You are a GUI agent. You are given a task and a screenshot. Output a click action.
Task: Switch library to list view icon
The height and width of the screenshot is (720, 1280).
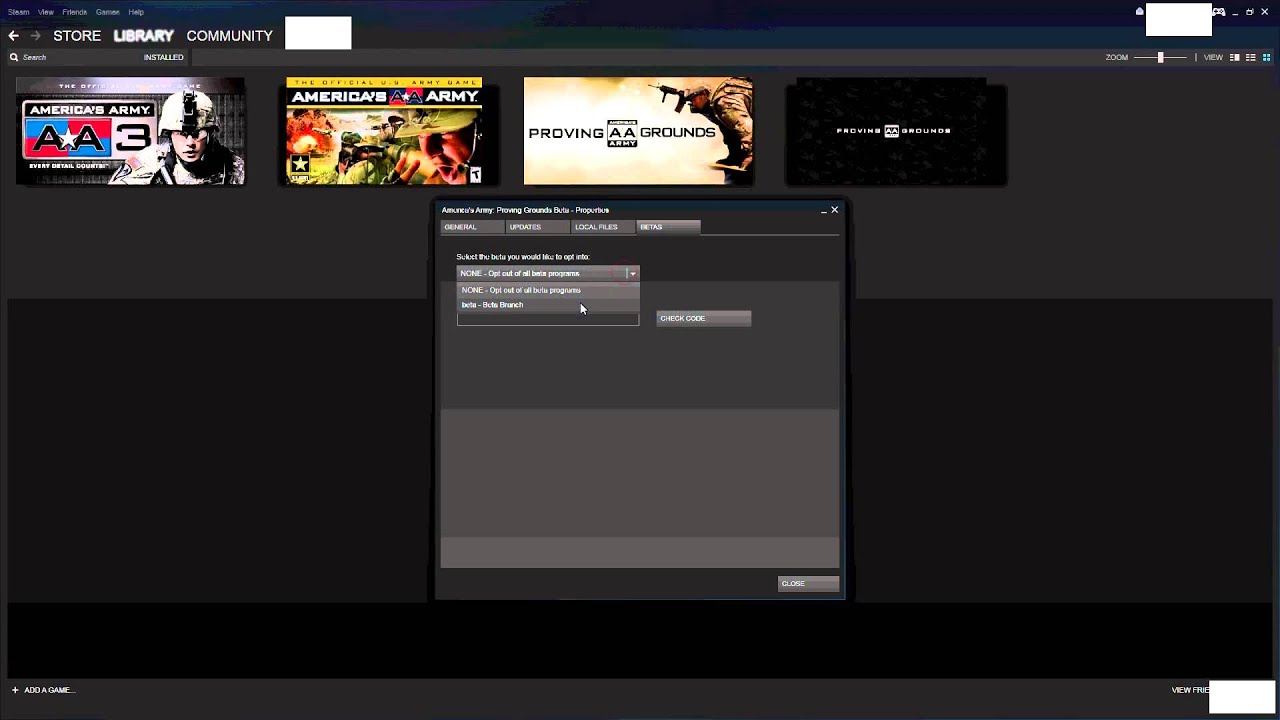point(1250,58)
